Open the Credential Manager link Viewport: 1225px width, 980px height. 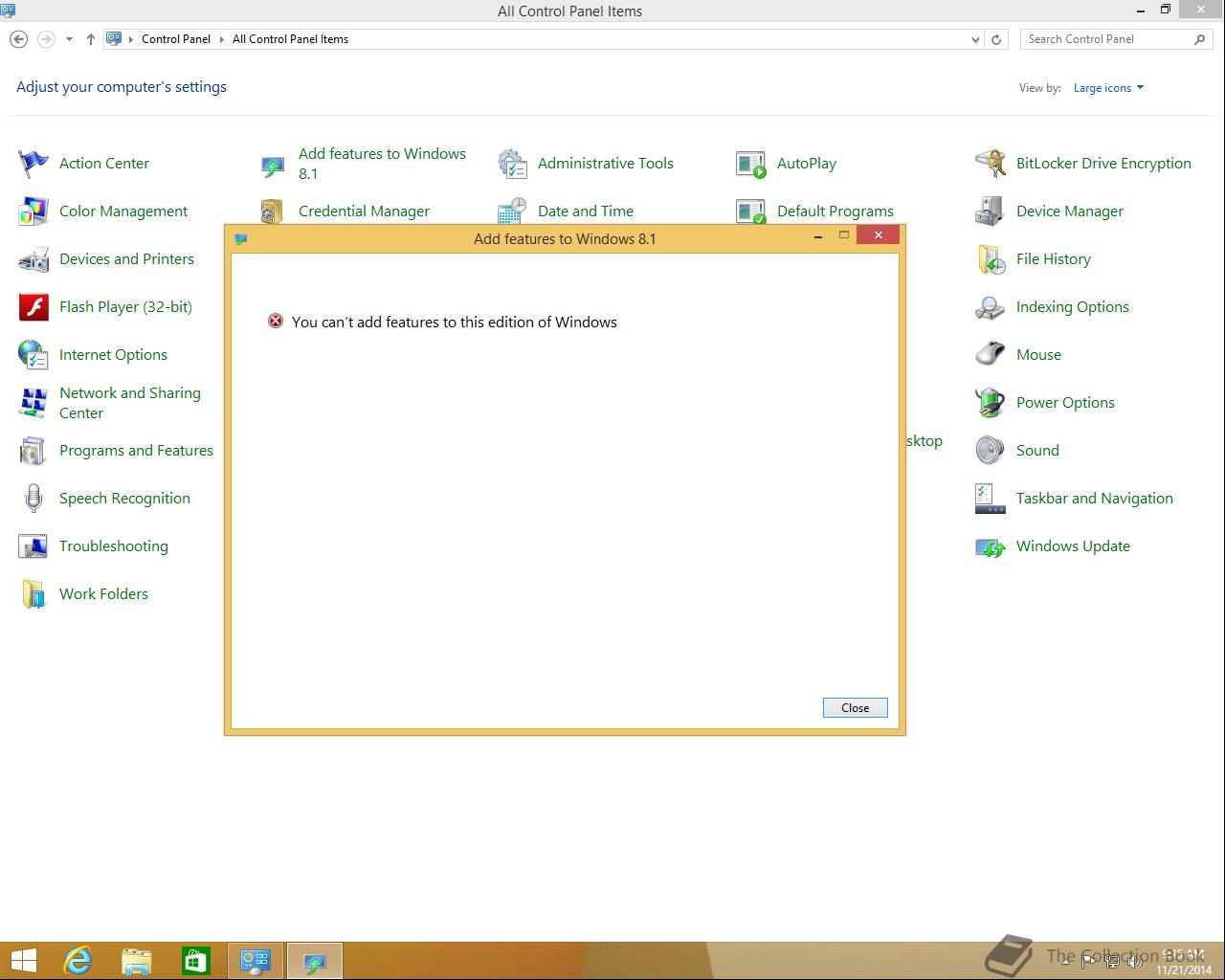[x=364, y=212]
